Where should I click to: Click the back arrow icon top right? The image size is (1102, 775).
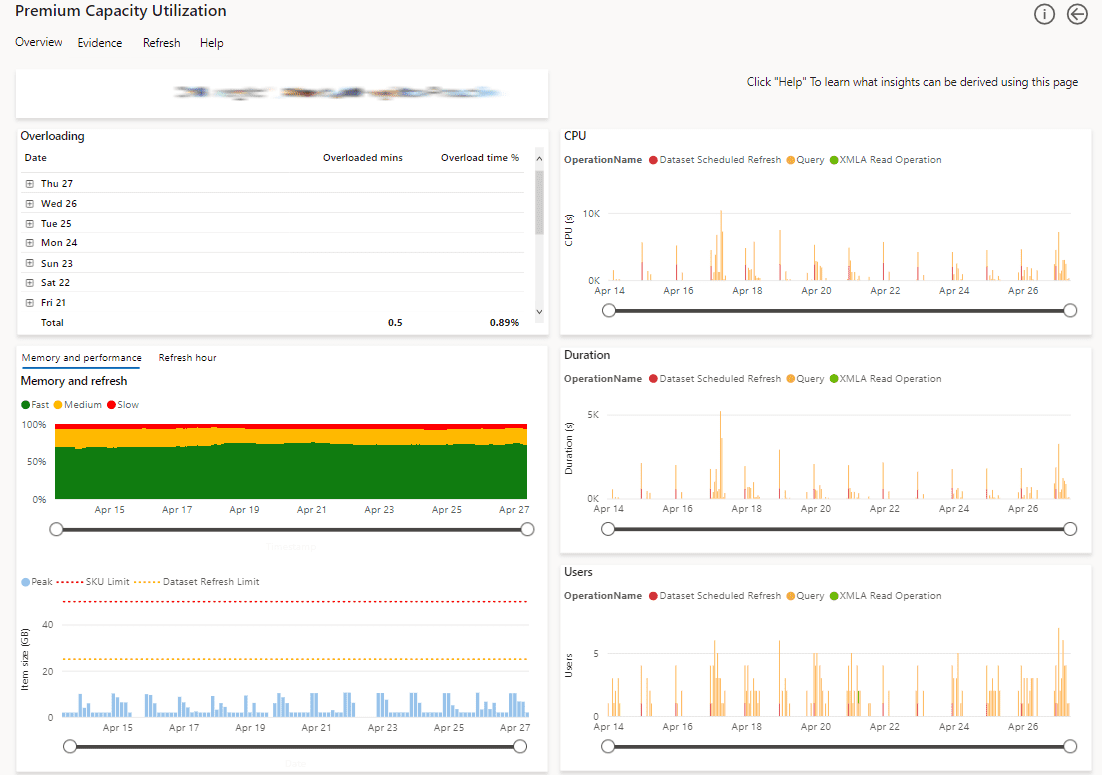pyautogui.click(x=1077, y=14)
